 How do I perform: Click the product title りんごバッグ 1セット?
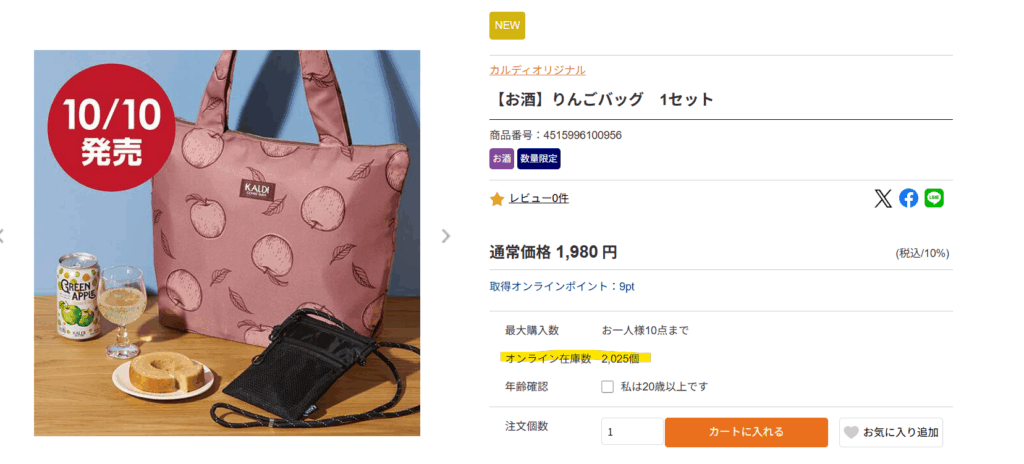click(601, 100)
